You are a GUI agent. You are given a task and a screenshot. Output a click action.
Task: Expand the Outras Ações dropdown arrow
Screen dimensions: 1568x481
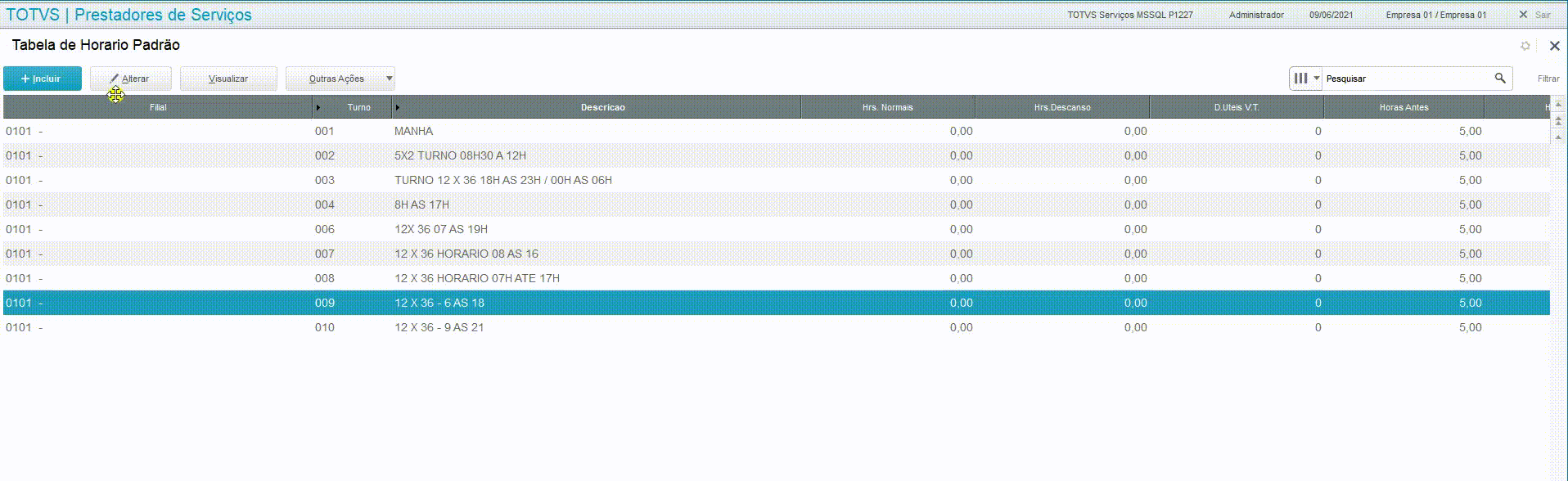click(x=390, y=79)
